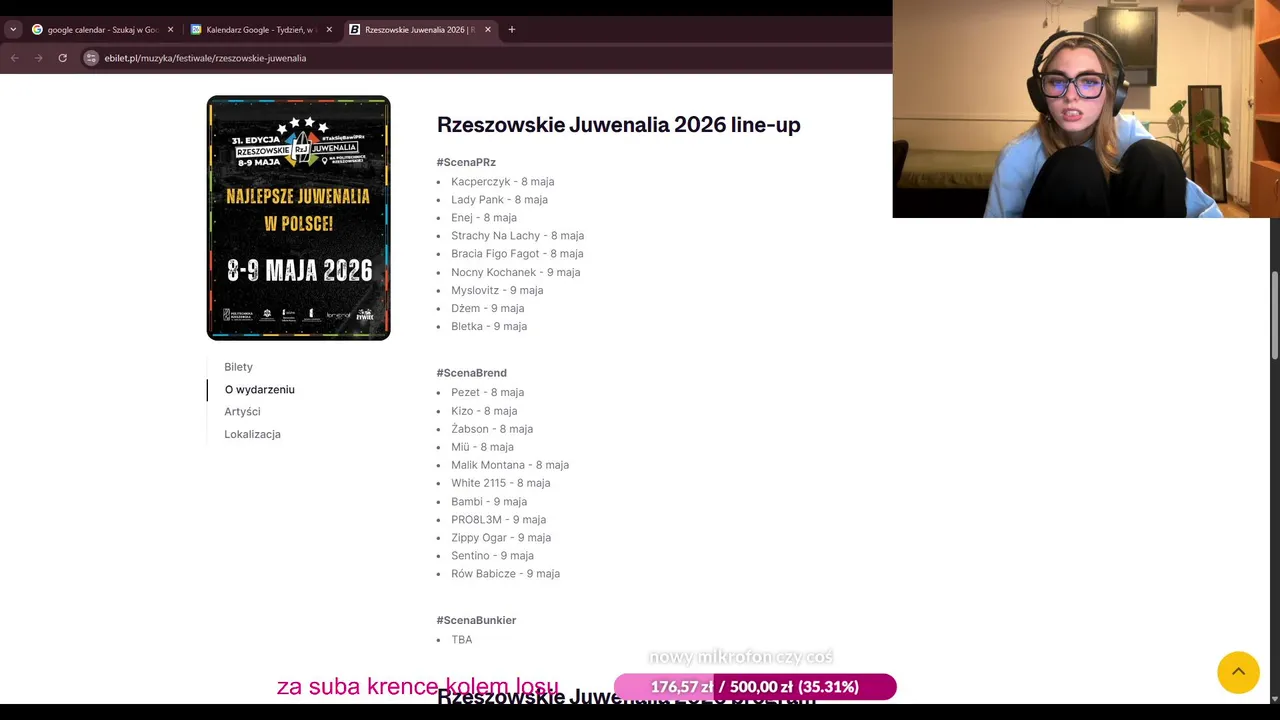1280x720 pixels.
Task: Select the line-up heading text
Action: [618, 125]
